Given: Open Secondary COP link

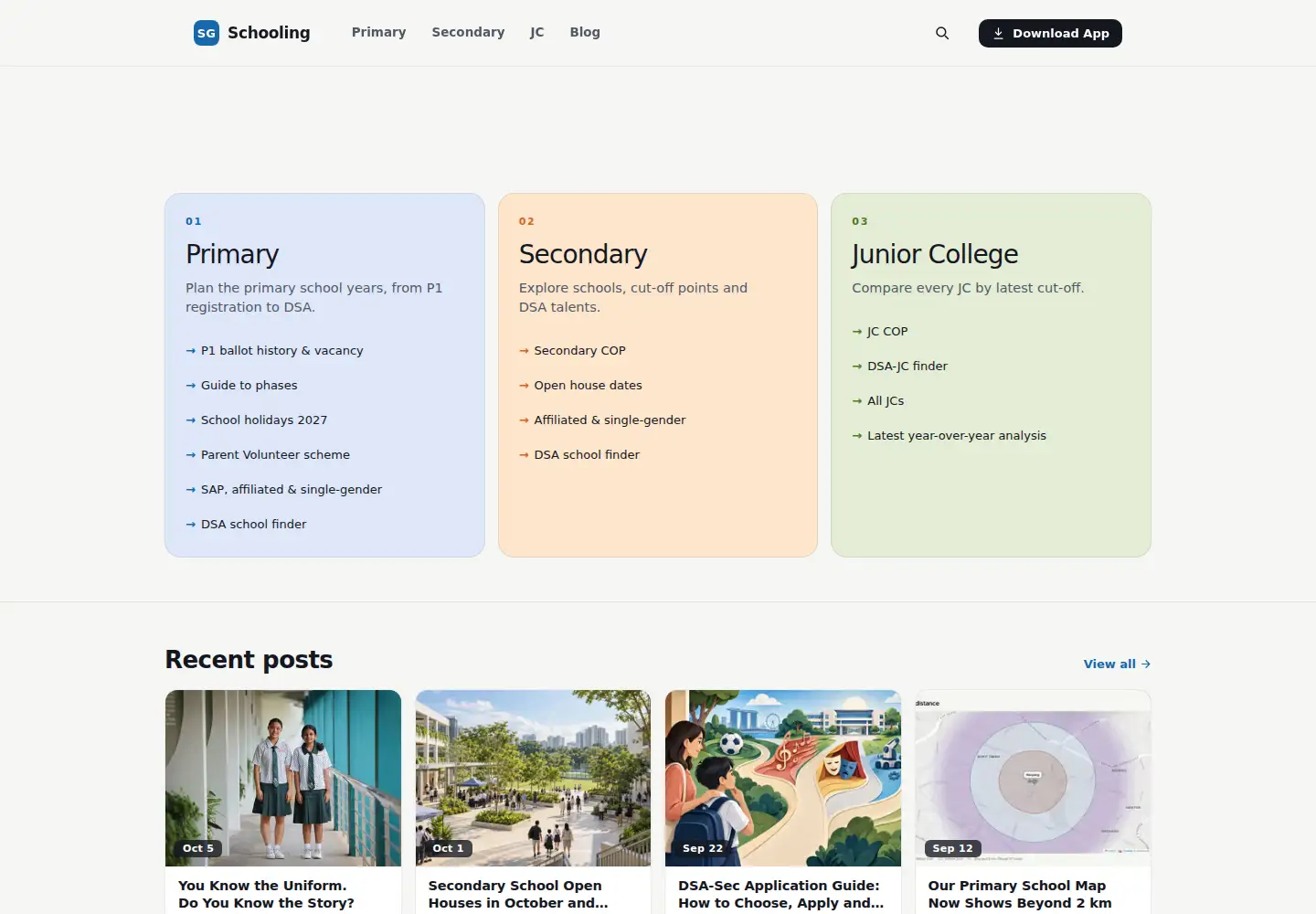Looking at the screenshot, I should coord(572,351).
